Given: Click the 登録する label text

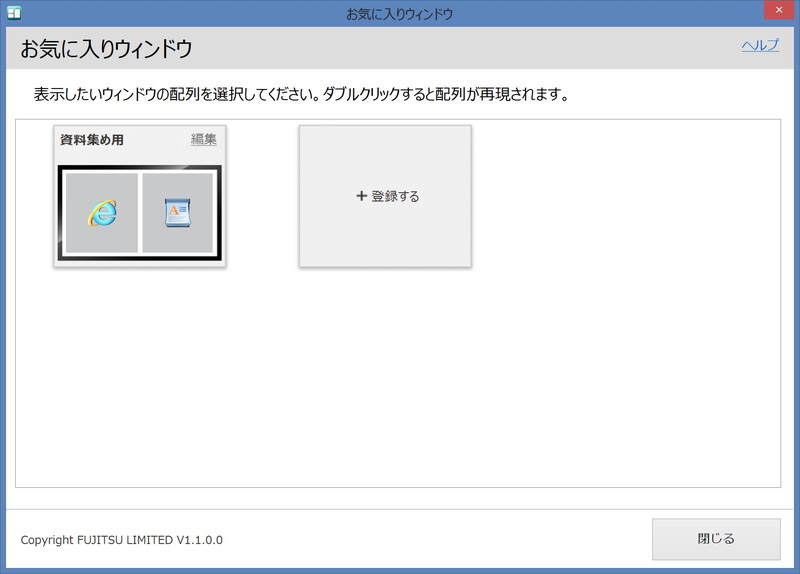Looking at the screenshot, I should (395, 196).
